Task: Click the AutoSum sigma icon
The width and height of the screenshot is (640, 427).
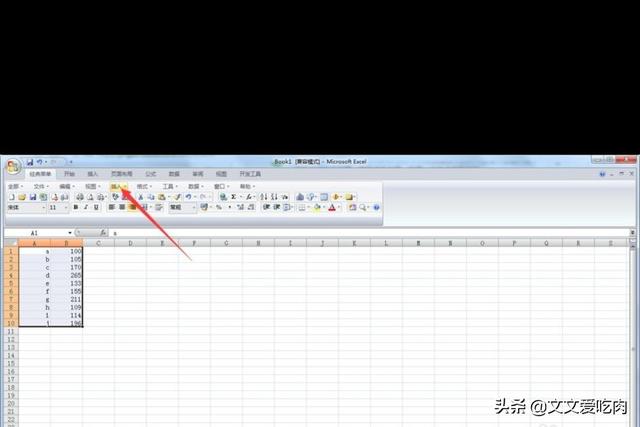Action: click(x=233, y=197)
